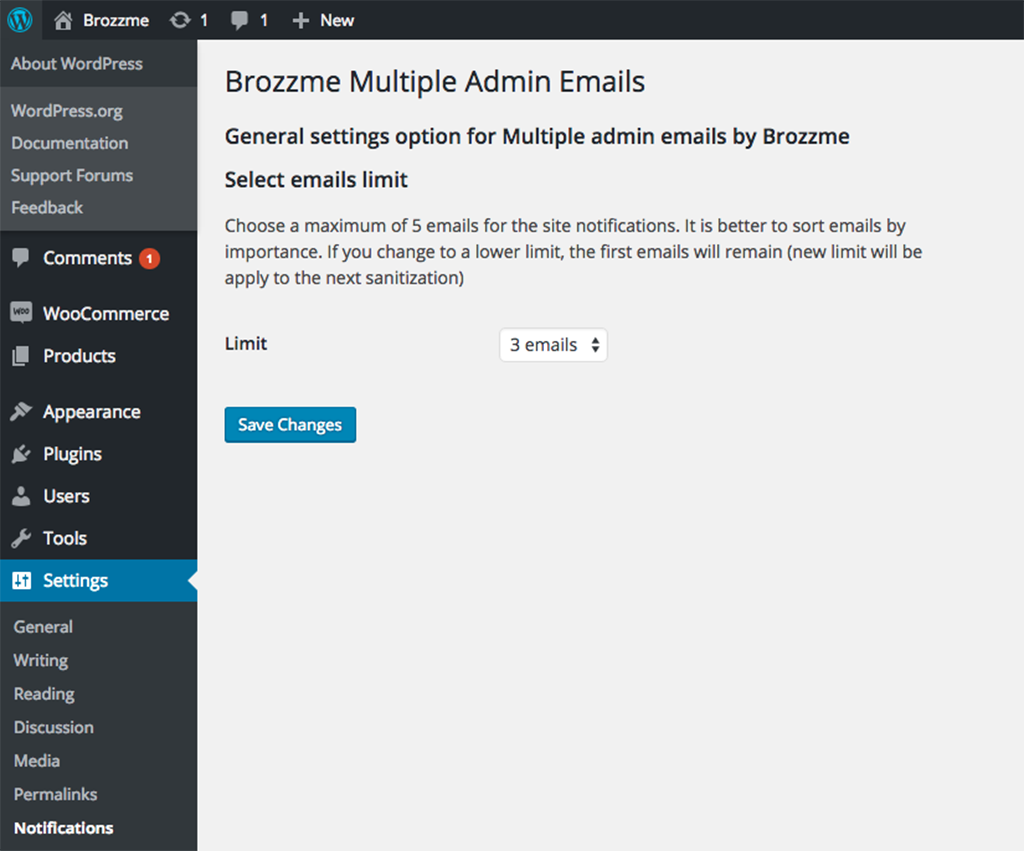Viewport: 1024px width, 852px height.
Task: Select the Notifications submenu item
Action: click(63, 828)
